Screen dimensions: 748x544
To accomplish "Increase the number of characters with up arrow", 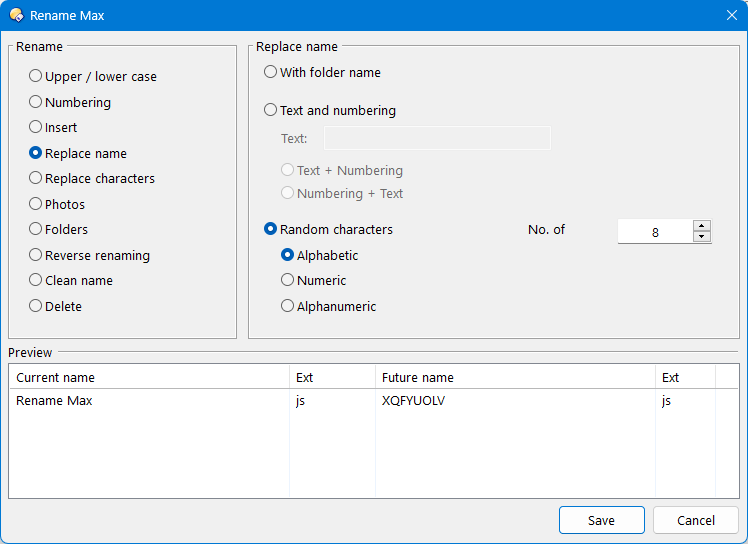I will (x=702, y=226).
